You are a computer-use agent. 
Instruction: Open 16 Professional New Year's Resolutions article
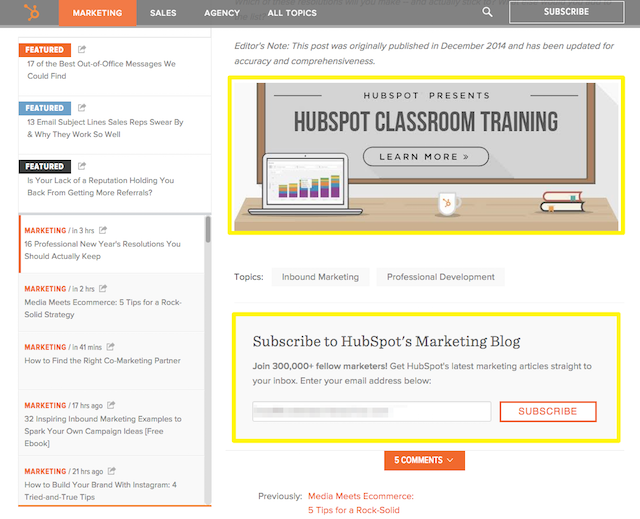point(102,250)
